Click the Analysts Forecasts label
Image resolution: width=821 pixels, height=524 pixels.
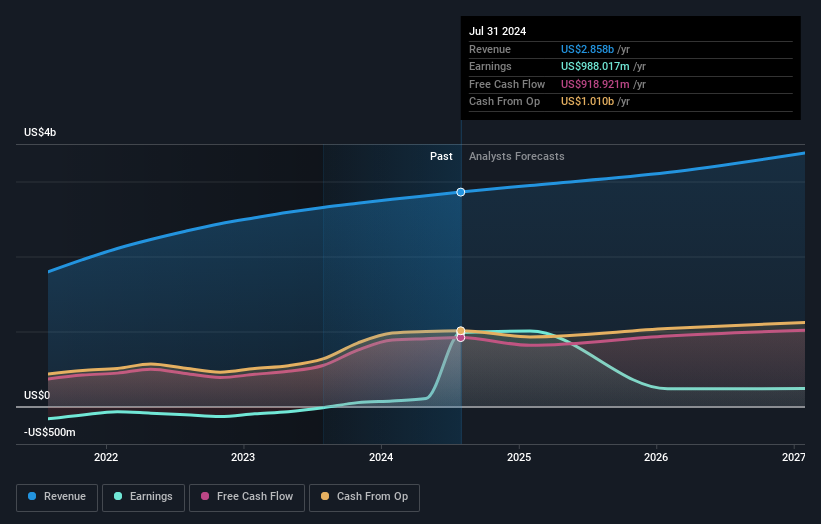[x=516, y=156]
